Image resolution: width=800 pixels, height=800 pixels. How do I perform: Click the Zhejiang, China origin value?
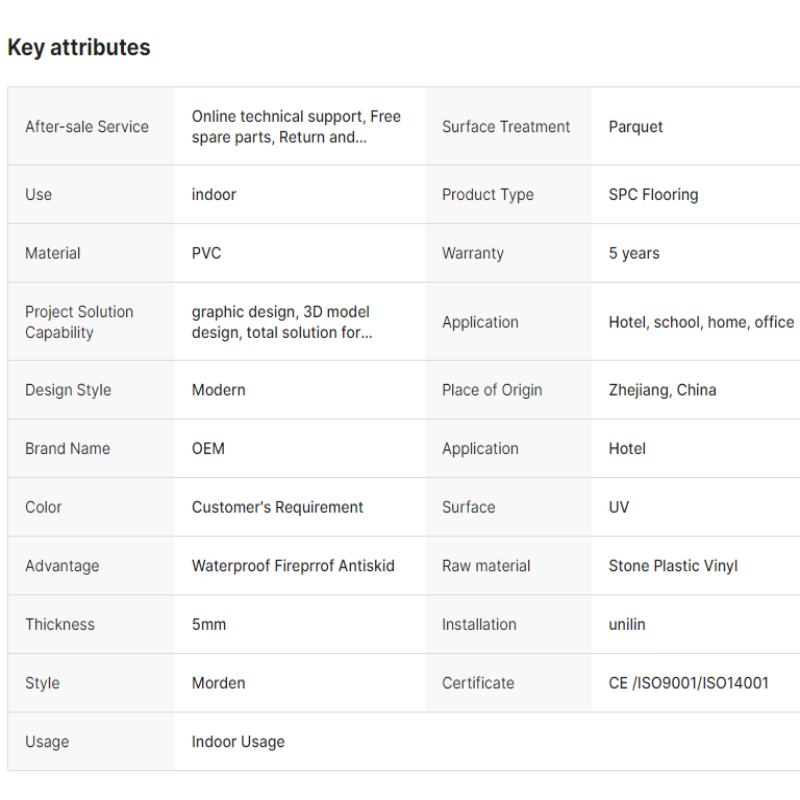point(662,390)
